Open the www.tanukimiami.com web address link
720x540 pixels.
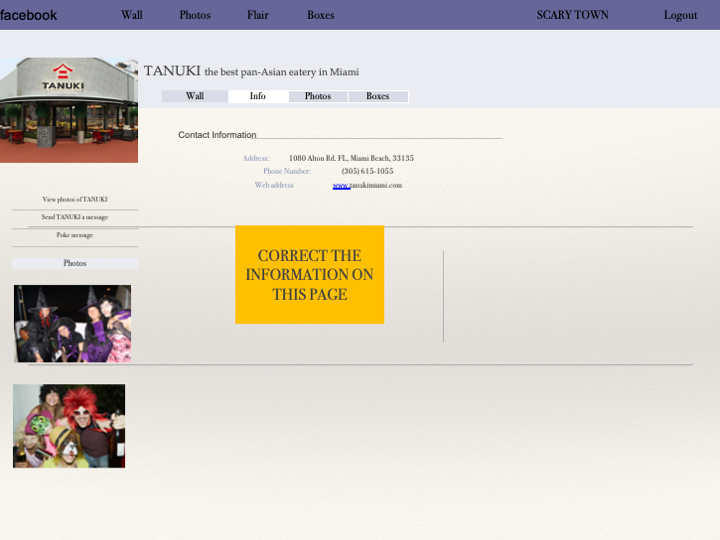367,185
